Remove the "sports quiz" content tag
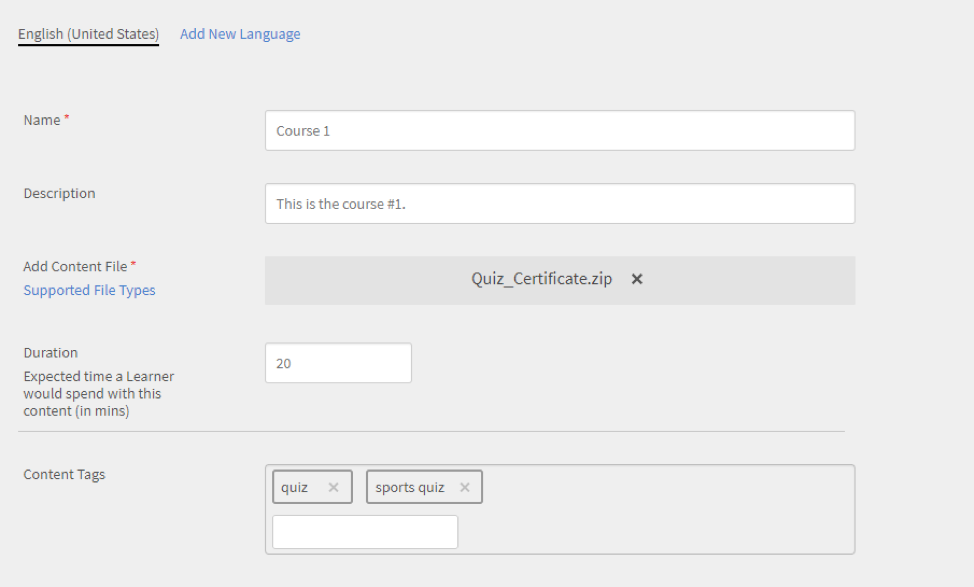974x587 pixels. coord(464,487)
